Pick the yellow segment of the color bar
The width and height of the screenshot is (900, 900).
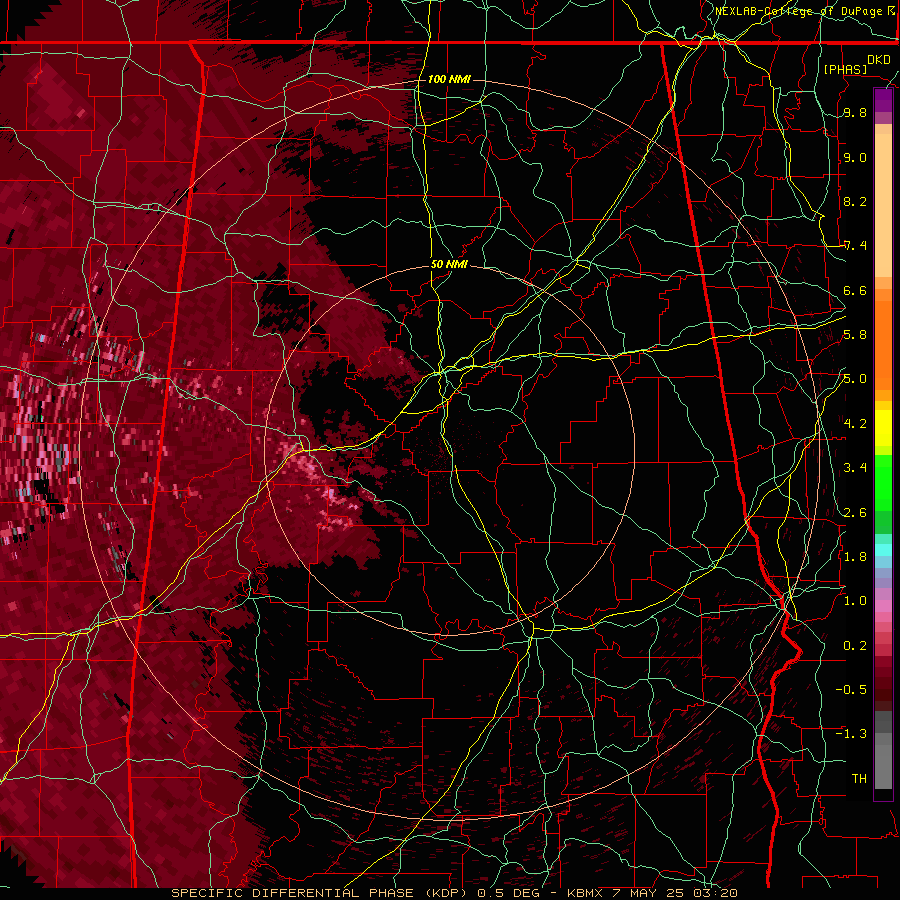(883, 428)
